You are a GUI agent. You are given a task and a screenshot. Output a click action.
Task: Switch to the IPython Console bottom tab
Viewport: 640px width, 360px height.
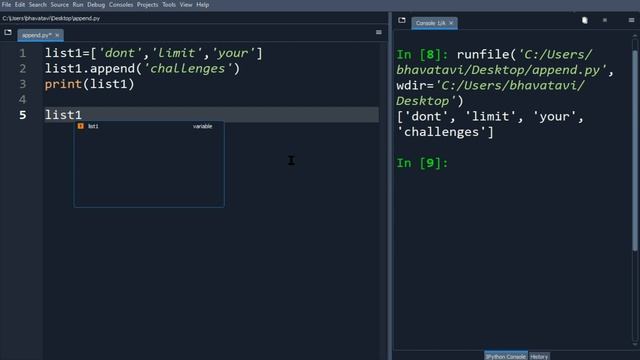[x=505, y=356]
